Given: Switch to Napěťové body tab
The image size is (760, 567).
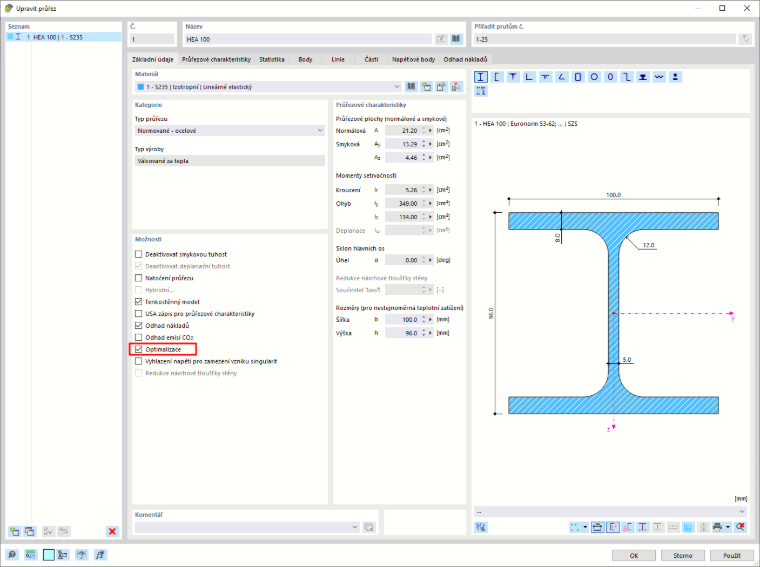Looking at the screenshot, I should point(413,59).
